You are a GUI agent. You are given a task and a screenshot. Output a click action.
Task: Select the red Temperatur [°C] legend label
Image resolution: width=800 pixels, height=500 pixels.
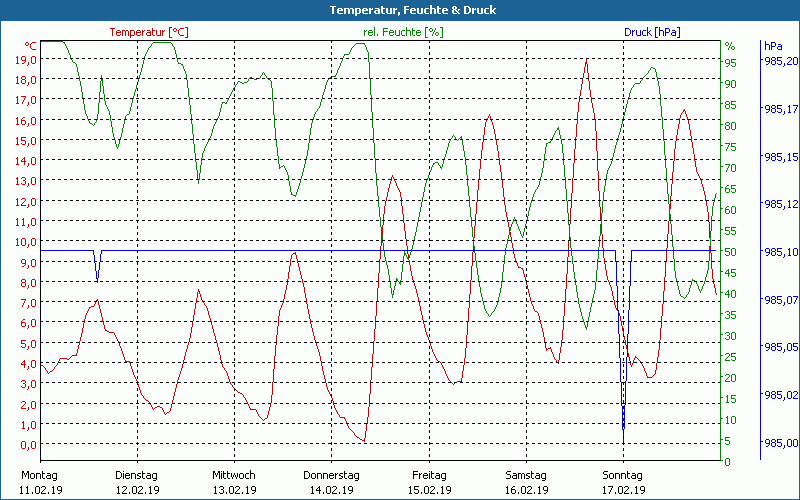click(148, 32)
